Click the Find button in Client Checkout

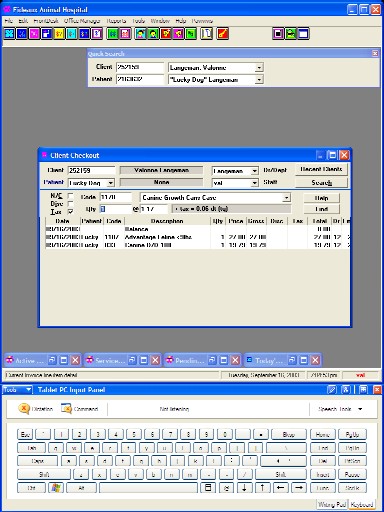point(321,209)
